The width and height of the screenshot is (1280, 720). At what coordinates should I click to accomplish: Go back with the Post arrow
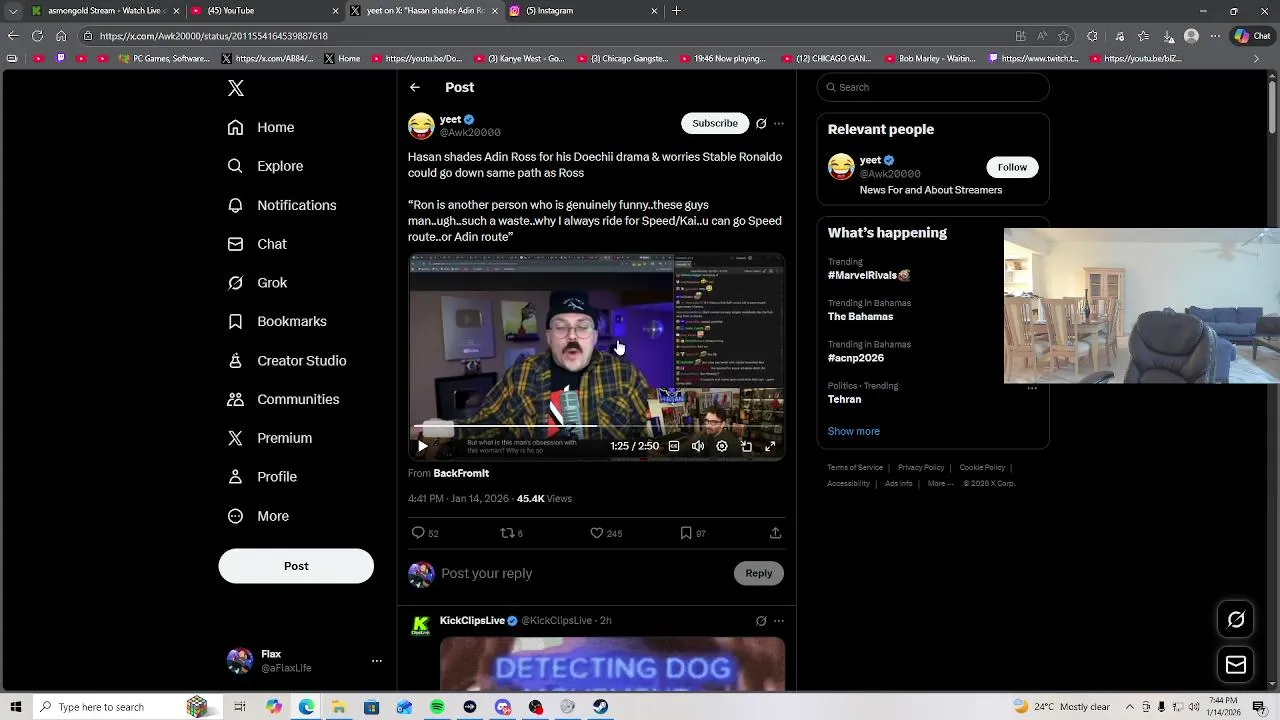pos(415,87)
